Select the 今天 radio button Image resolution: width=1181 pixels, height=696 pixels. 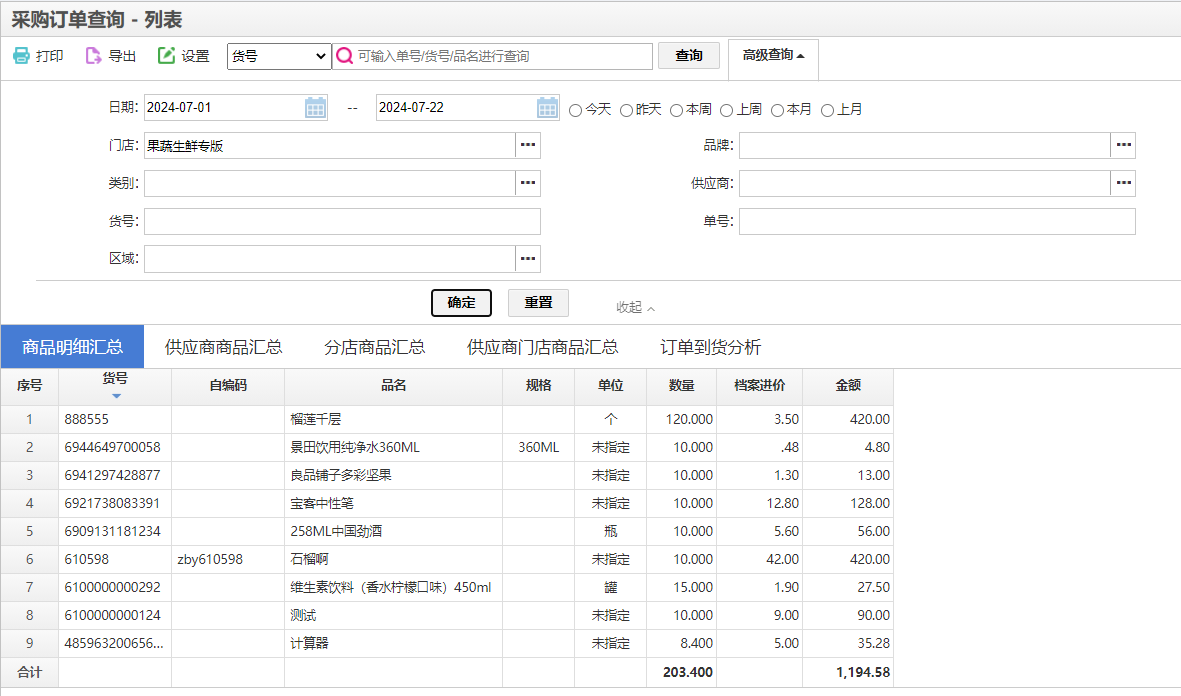pos(575,111)
